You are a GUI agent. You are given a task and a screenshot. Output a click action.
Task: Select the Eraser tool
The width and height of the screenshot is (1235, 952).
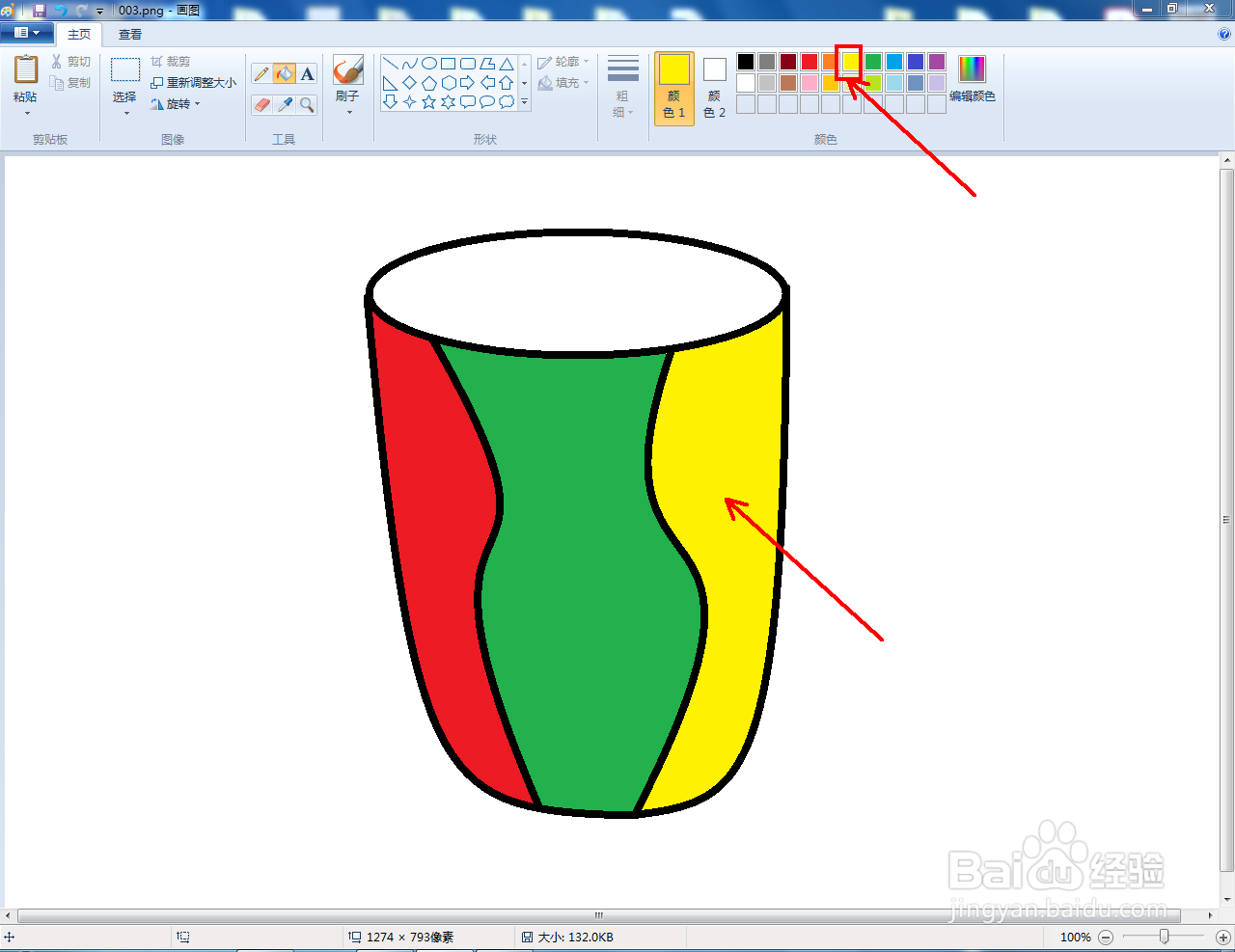(261, 104)
